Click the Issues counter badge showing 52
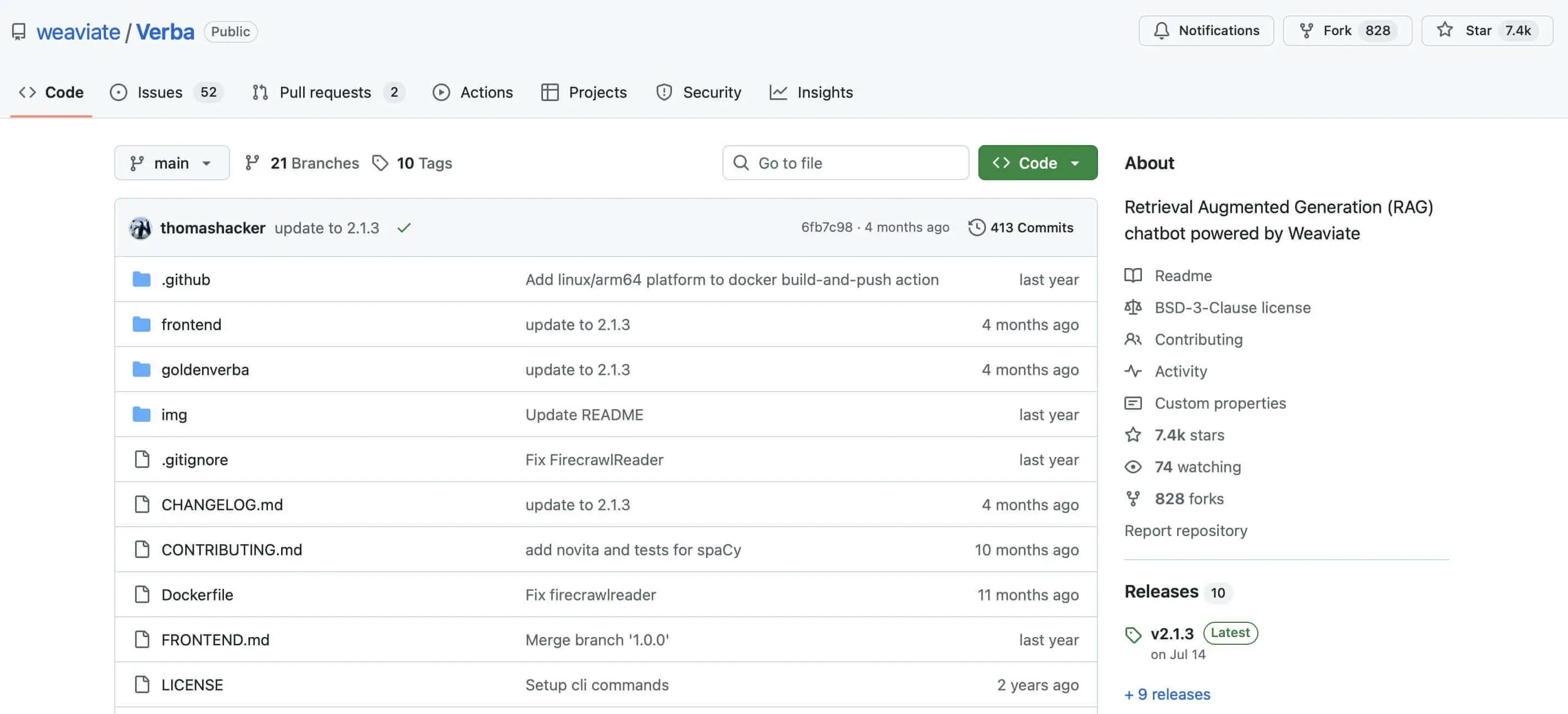Screen dimensions: 1568x714 [209, 92]
